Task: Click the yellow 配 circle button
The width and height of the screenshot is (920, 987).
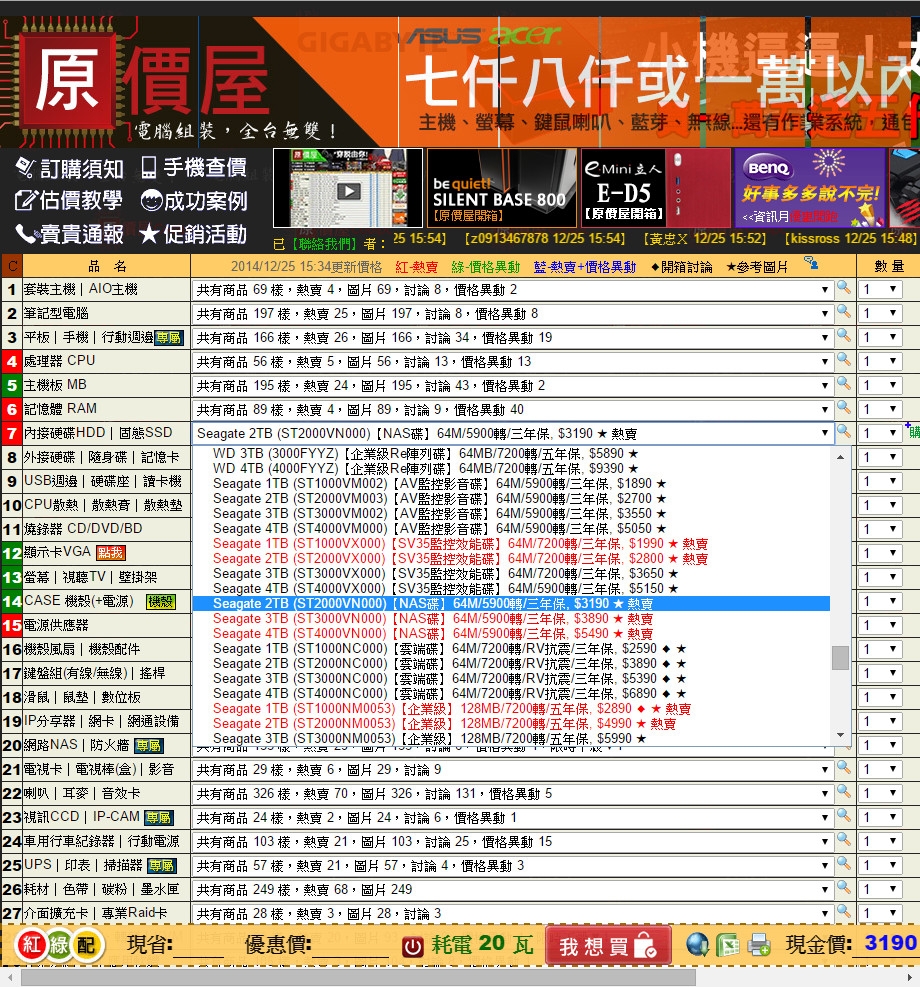Action: pos(86,945)
